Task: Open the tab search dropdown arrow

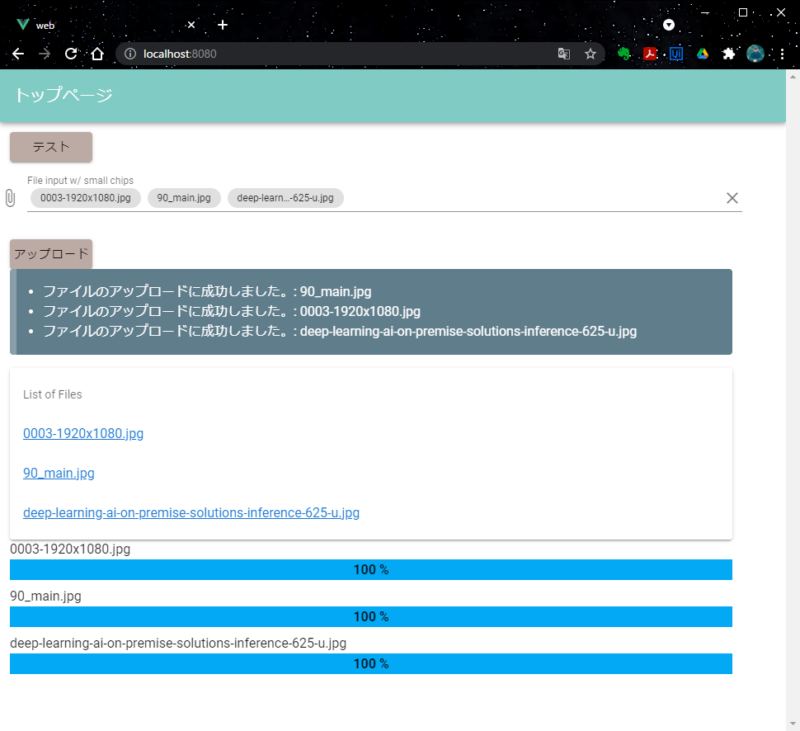Action: (669, 24)
